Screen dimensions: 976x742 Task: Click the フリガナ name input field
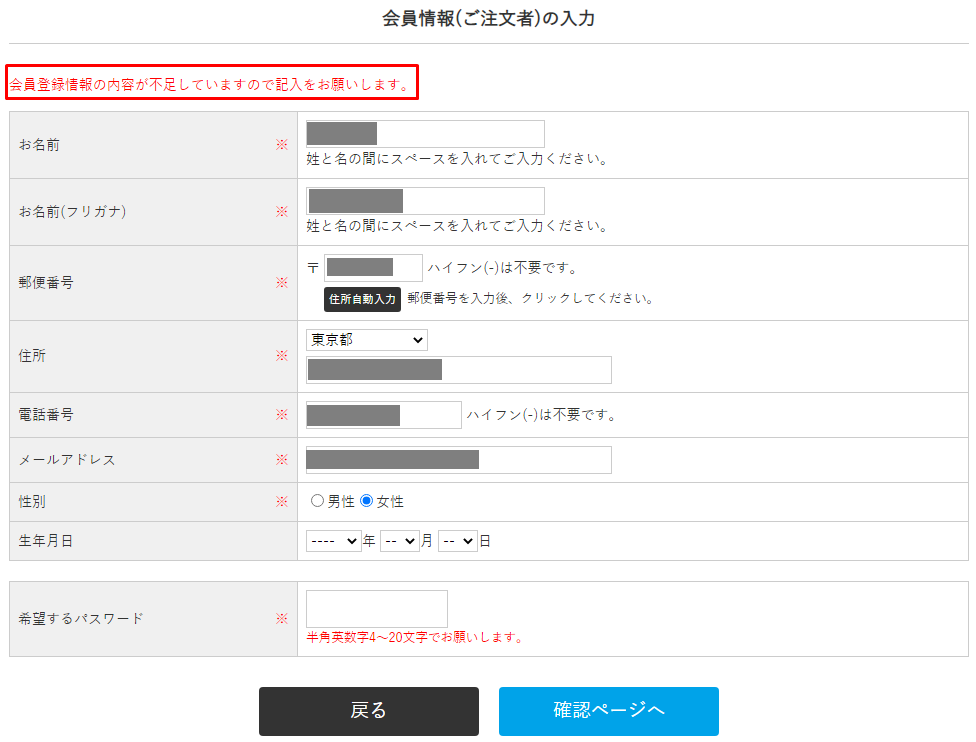425,201
